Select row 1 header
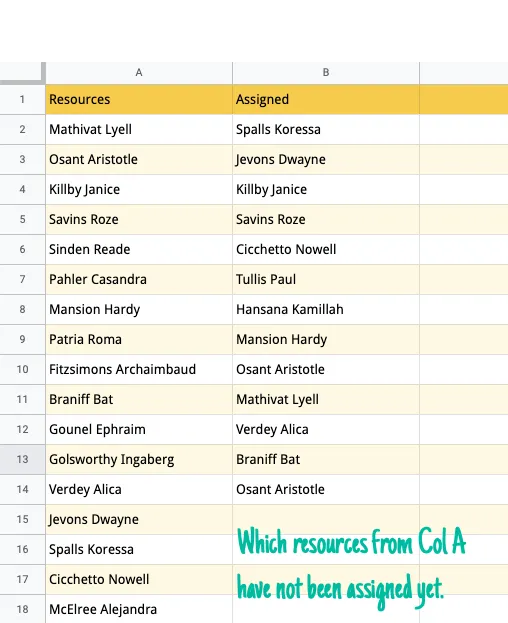 [x=23, y=99]
